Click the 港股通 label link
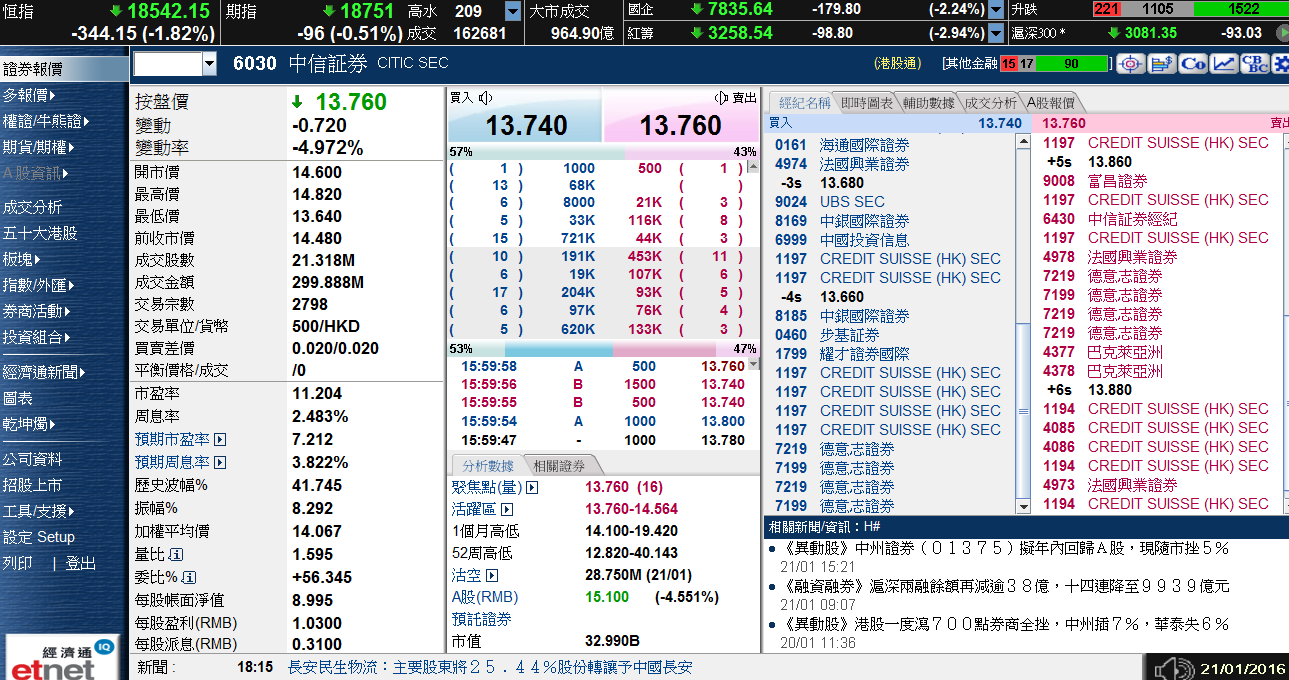The height and width of the screenshot is (680, 1289). pos(897,63)
